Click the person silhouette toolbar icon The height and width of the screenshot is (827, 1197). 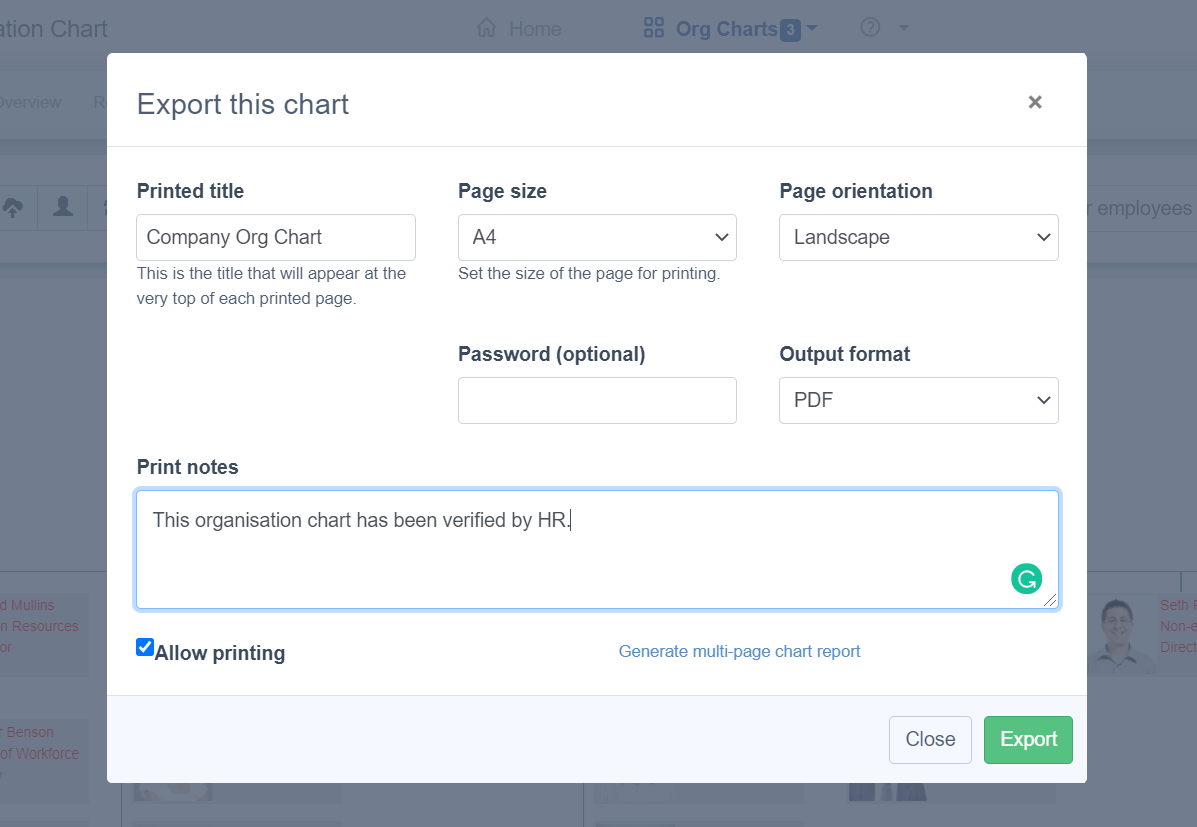click(63, 207)
